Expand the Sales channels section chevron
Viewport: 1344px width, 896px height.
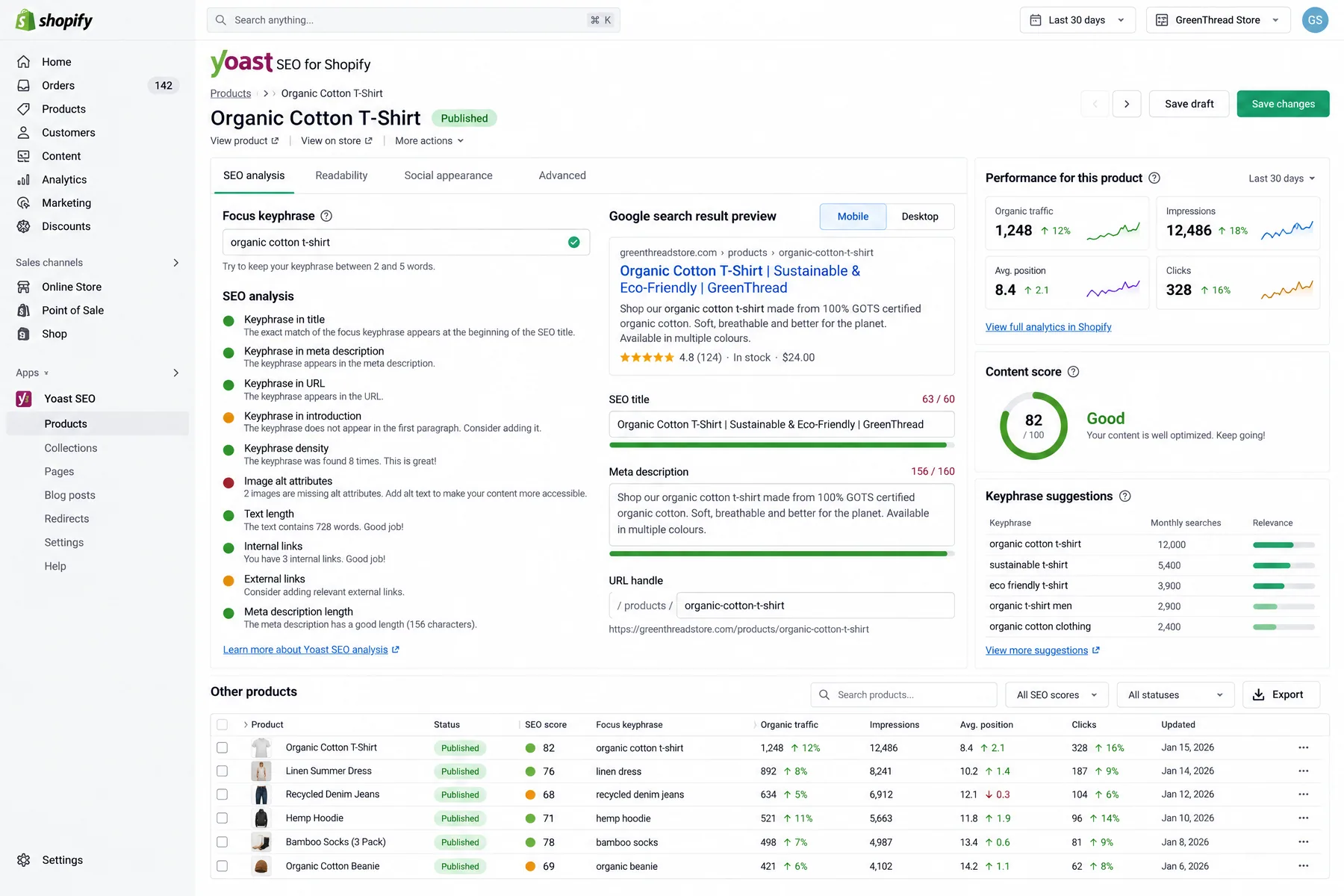click(x=176, y=263)
